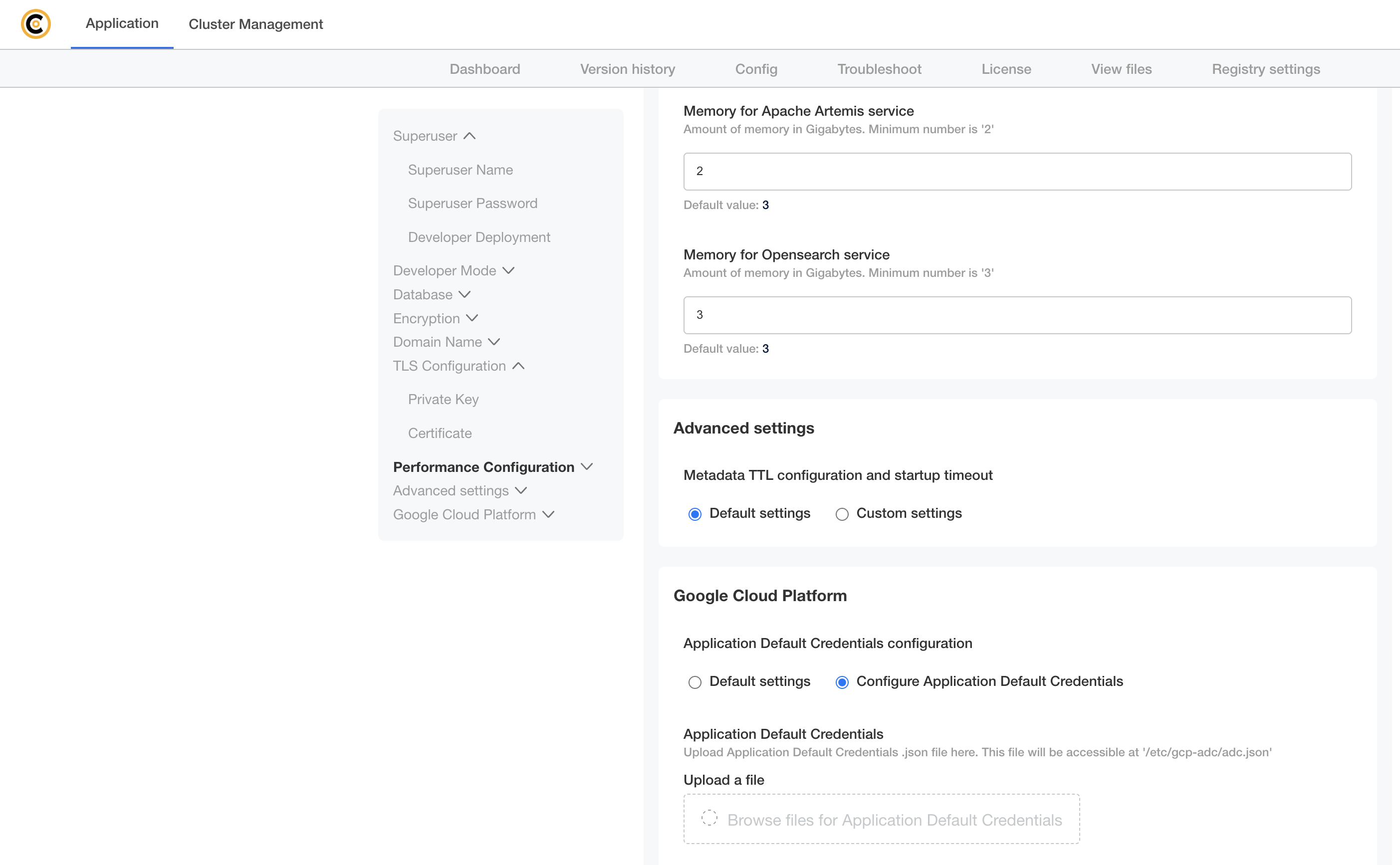Switch to Cluster Management tab
The image size is (1400, 865).
[256, 24]
